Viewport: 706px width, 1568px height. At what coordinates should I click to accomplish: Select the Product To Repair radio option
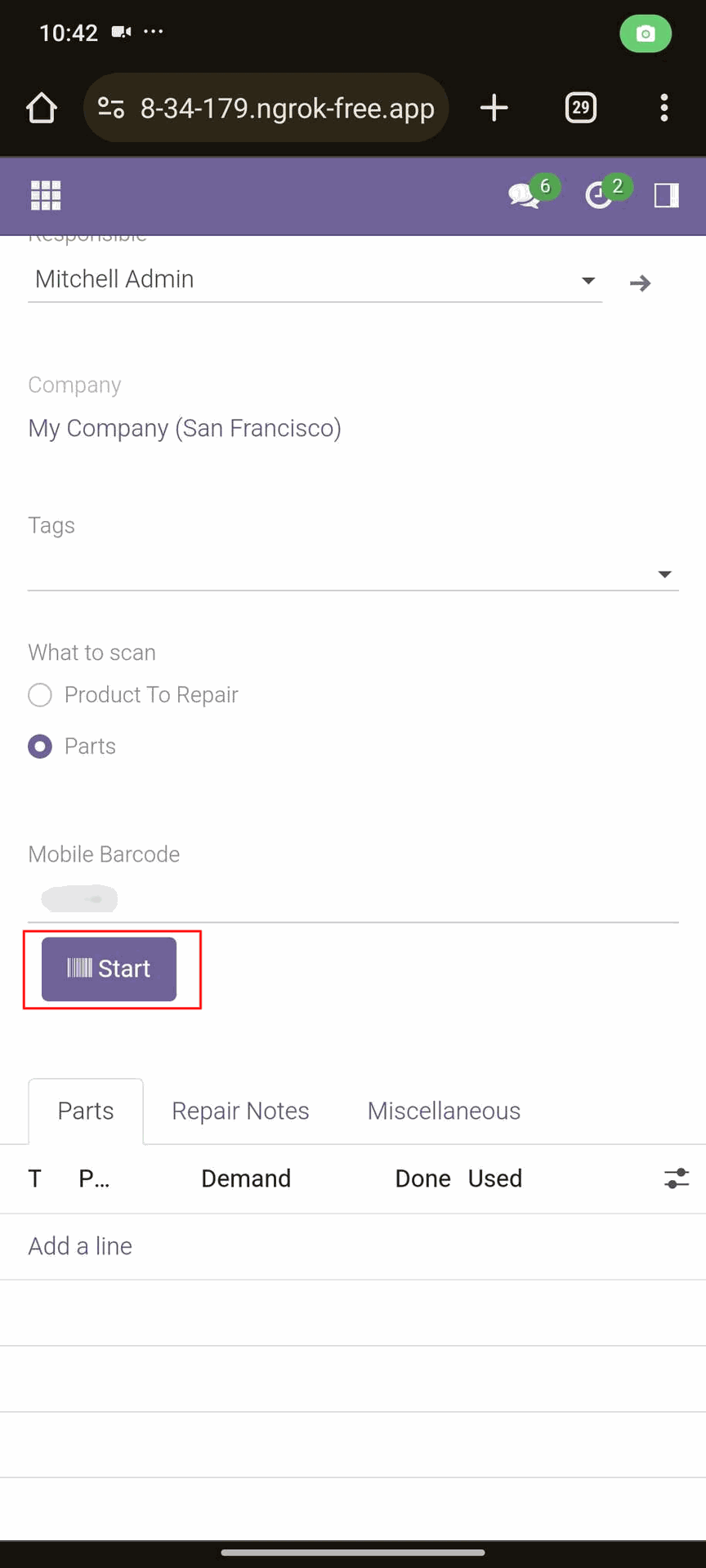coord(40,695)
